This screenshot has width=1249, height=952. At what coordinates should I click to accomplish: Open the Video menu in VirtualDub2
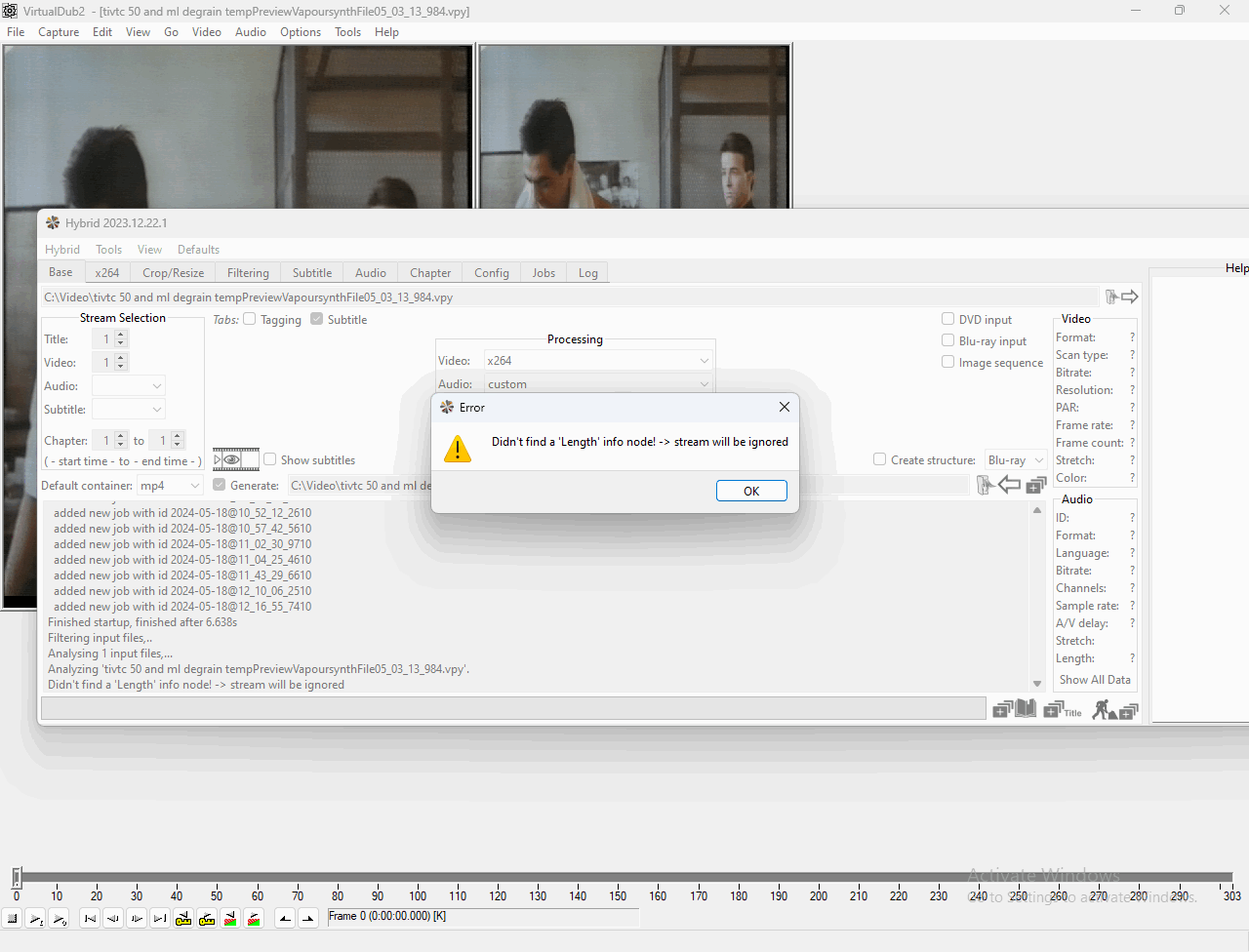pyautogui.click(x=206, y=32)
